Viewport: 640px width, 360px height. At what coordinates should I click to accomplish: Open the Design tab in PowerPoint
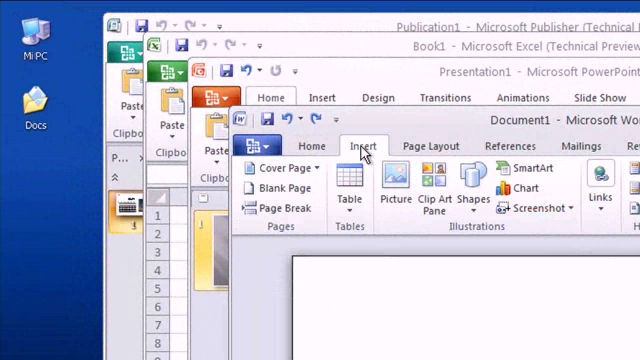click(x=378, y=98)
